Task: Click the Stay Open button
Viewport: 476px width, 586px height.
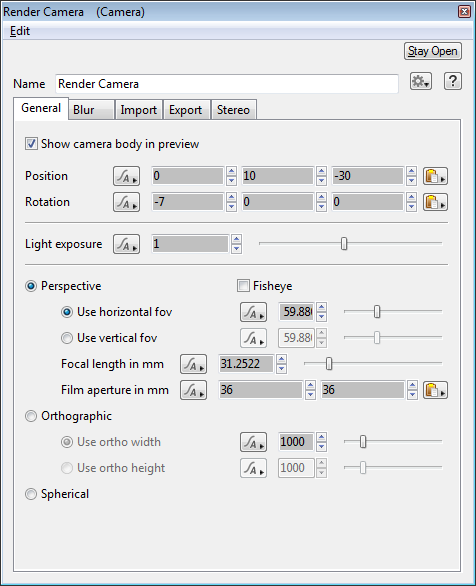Action: 433,51
